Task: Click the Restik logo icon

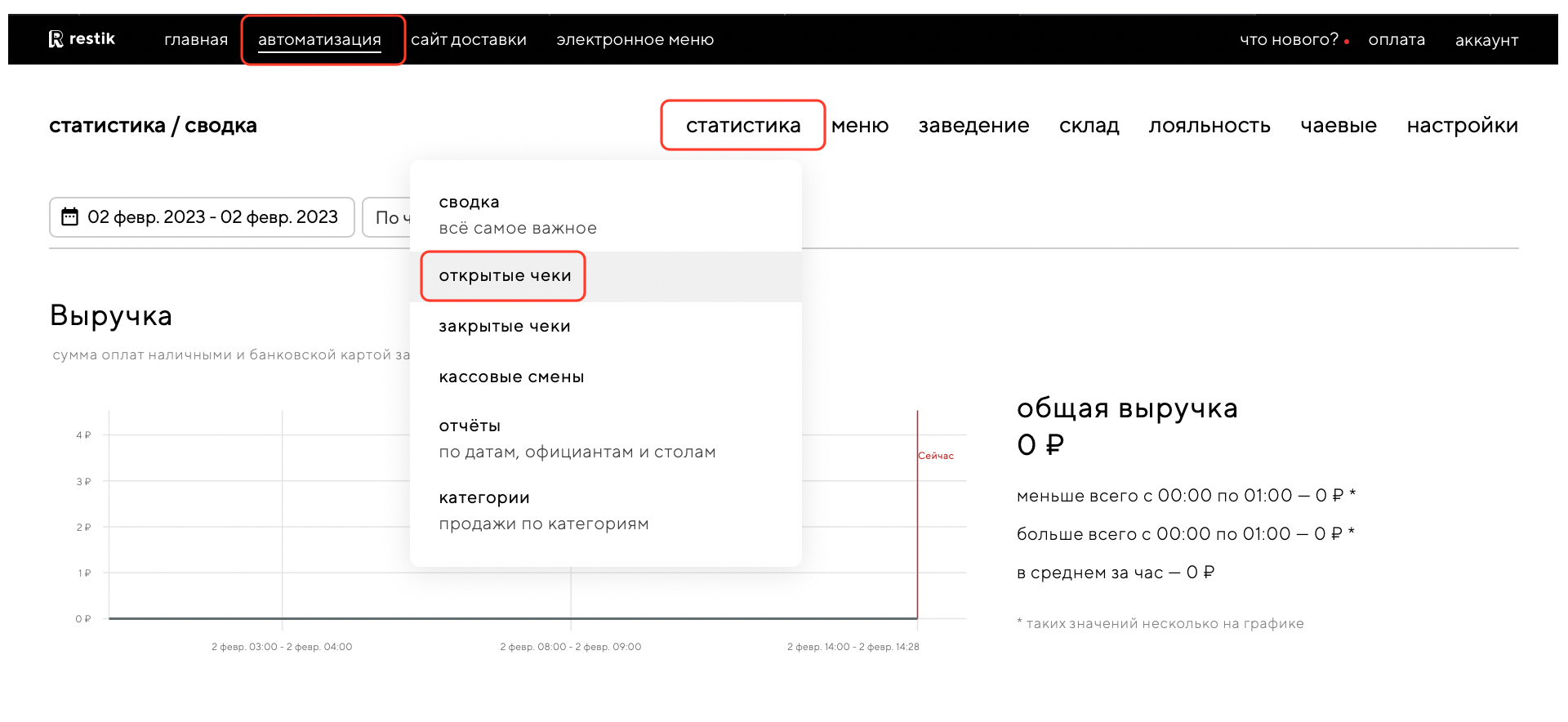Action: (x=56, y=39)
